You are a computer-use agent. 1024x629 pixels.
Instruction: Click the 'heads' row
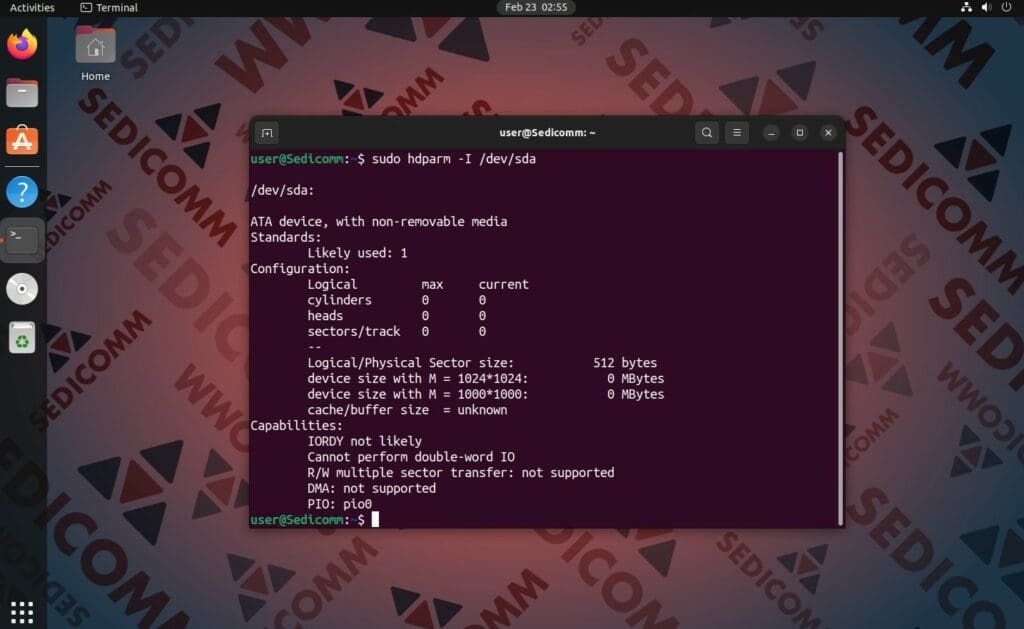pyautogui.click(x=396, y=315)
